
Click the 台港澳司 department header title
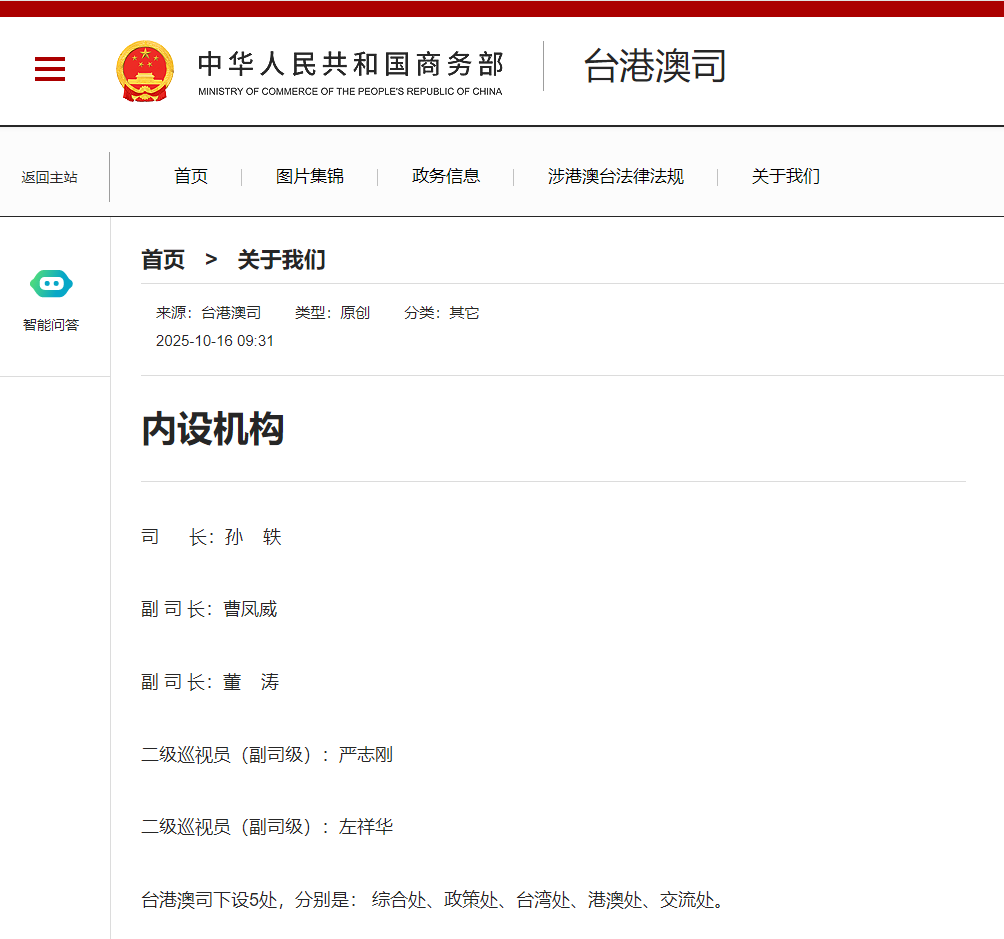(654, 66)
